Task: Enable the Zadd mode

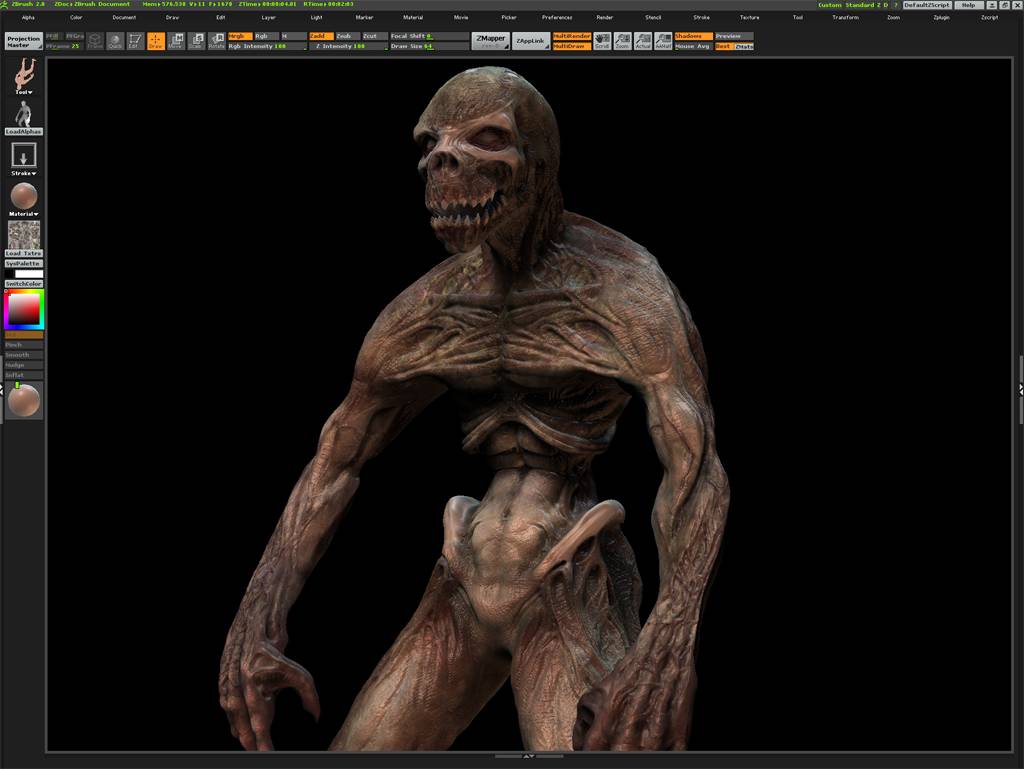Action: click(x=321, y=36)
